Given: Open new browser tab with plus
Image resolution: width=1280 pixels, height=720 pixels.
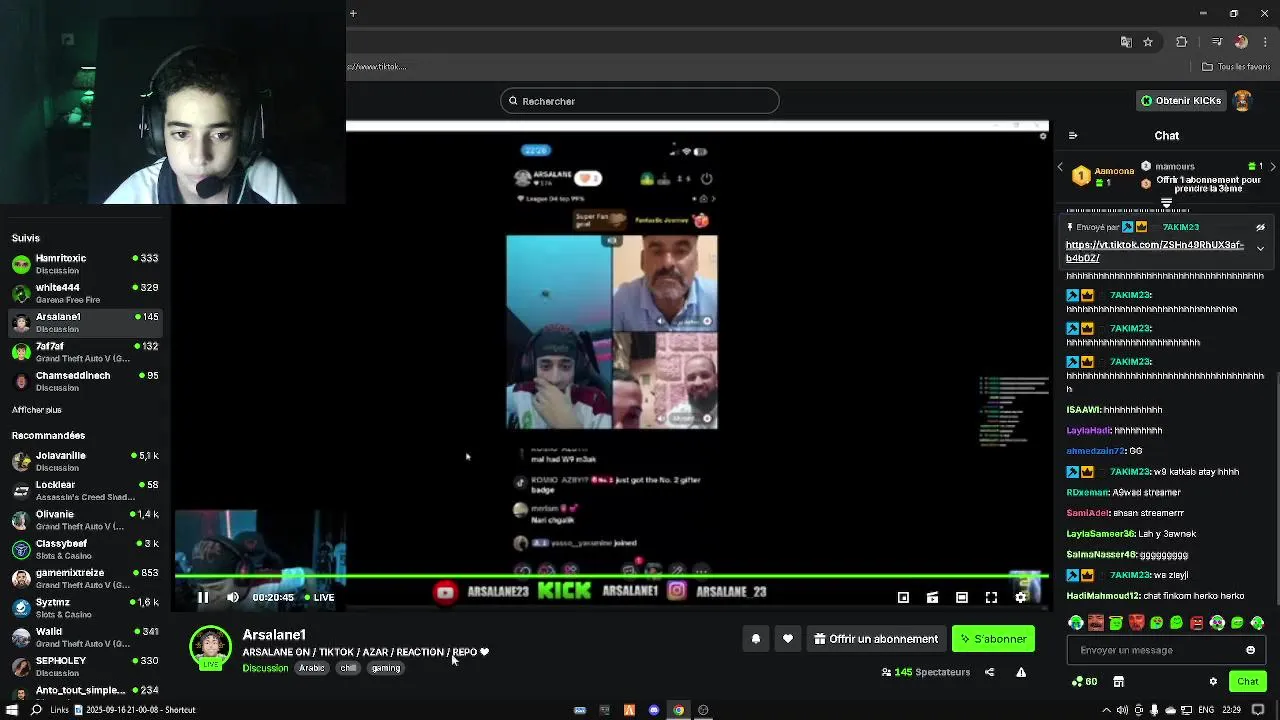Looking at the screenshot, I should tap(353, 13).
